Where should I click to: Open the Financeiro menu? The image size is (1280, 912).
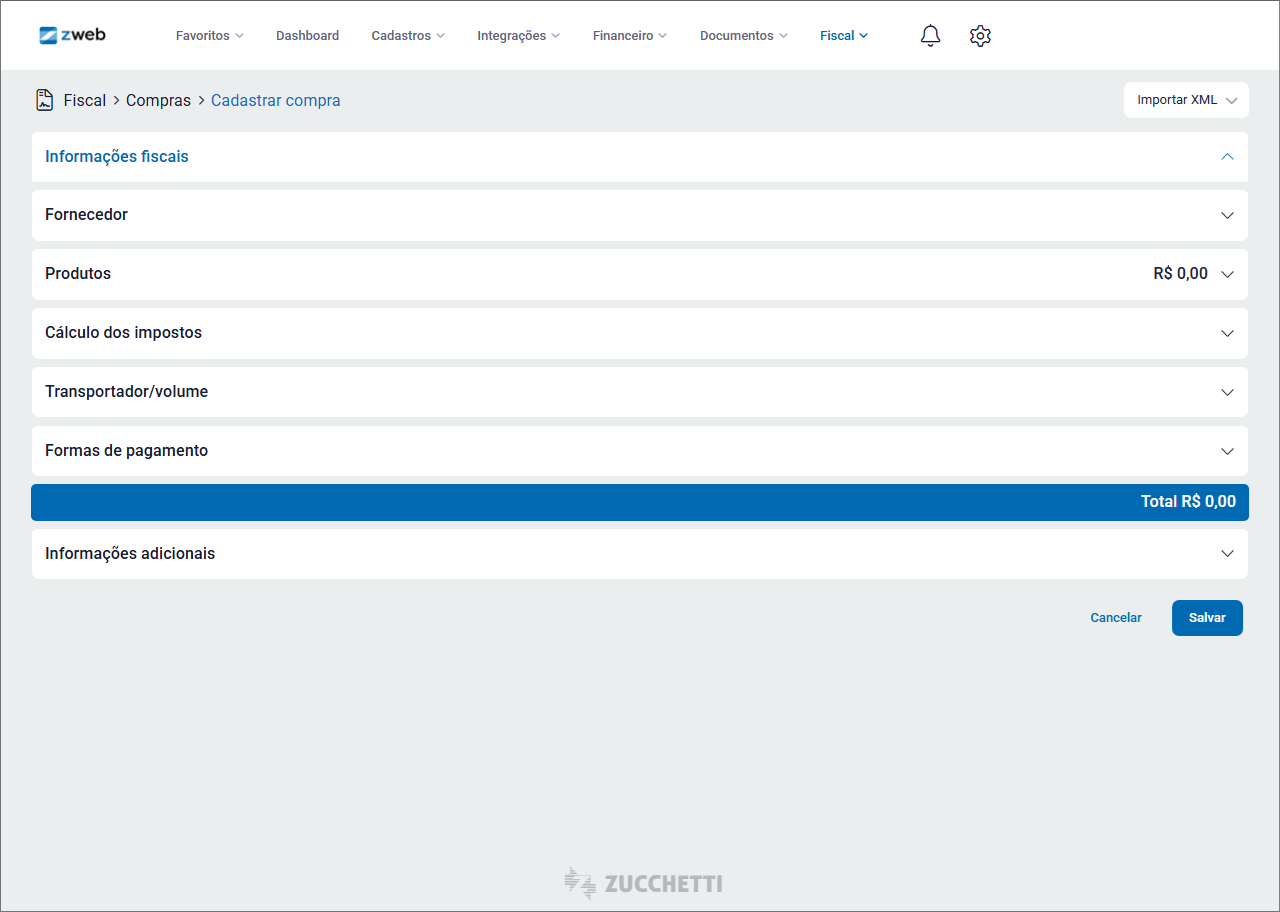click(x=629, y=36)
